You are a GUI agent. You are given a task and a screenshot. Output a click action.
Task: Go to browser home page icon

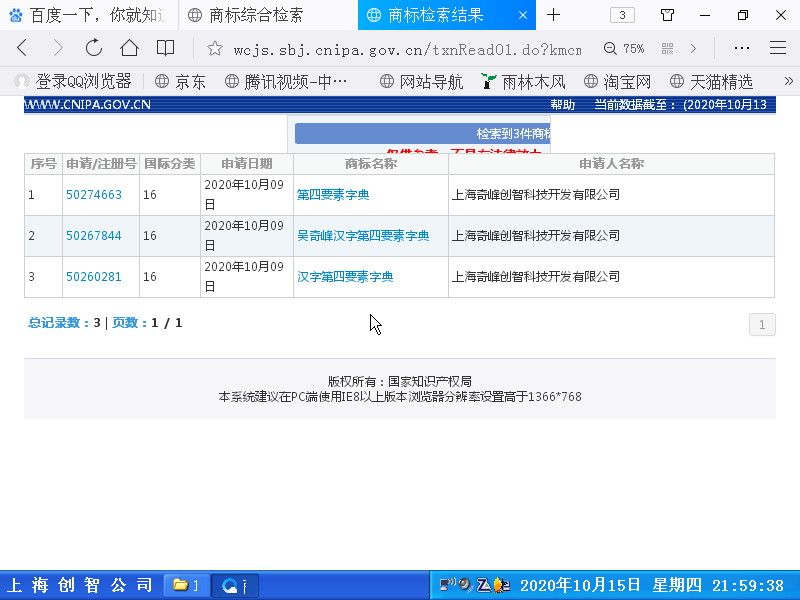click(x=129, y=48)
